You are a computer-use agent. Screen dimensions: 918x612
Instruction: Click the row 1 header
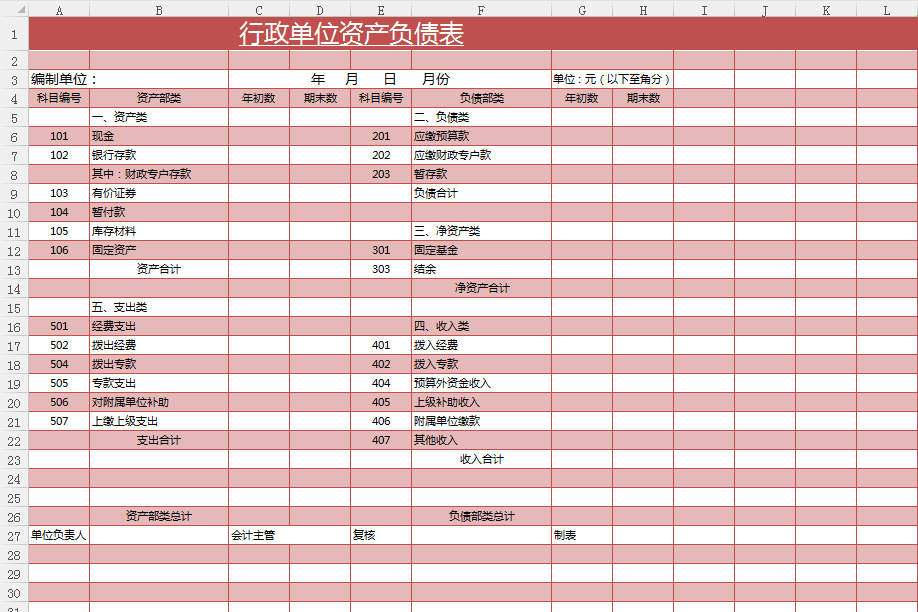click(x=14, y=35)
